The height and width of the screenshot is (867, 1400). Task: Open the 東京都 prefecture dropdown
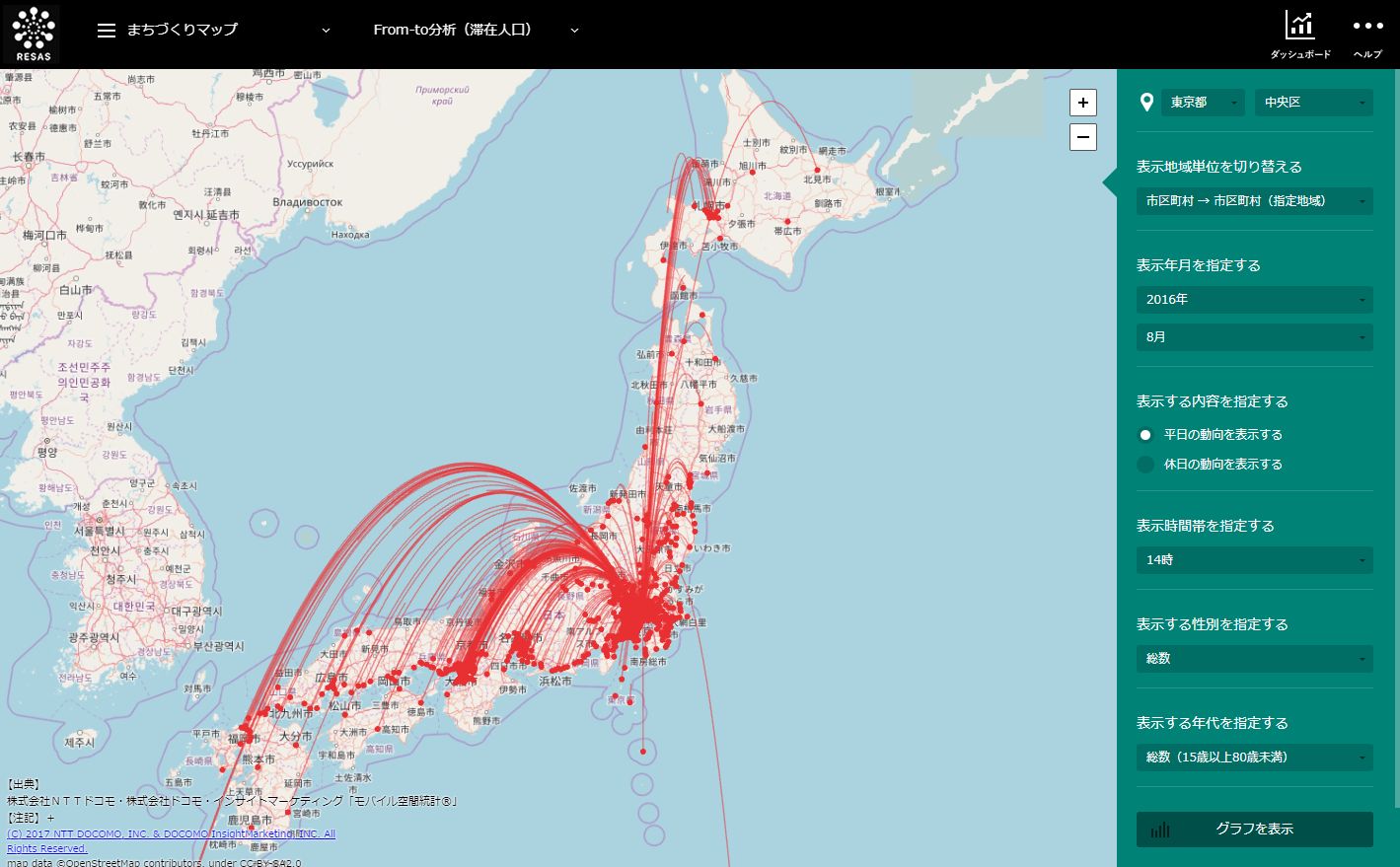(x=1202, y=103)
